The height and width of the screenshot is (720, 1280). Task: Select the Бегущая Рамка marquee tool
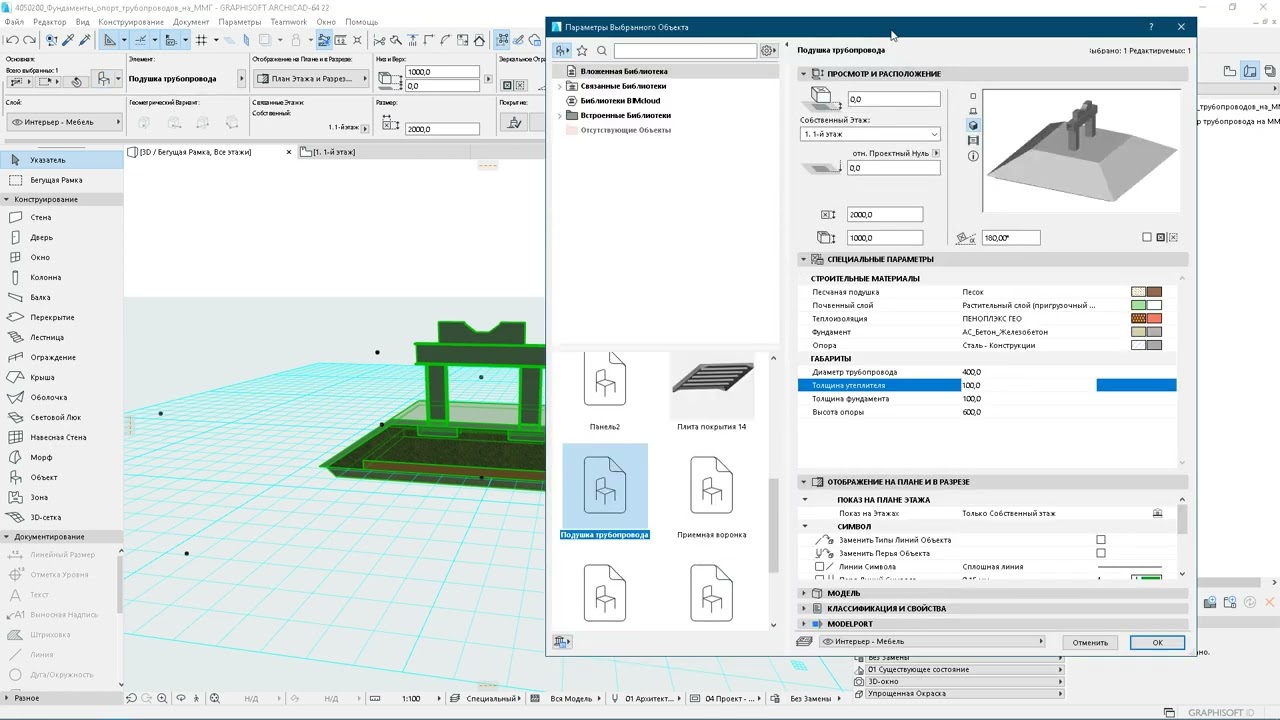tap(60, 180)
